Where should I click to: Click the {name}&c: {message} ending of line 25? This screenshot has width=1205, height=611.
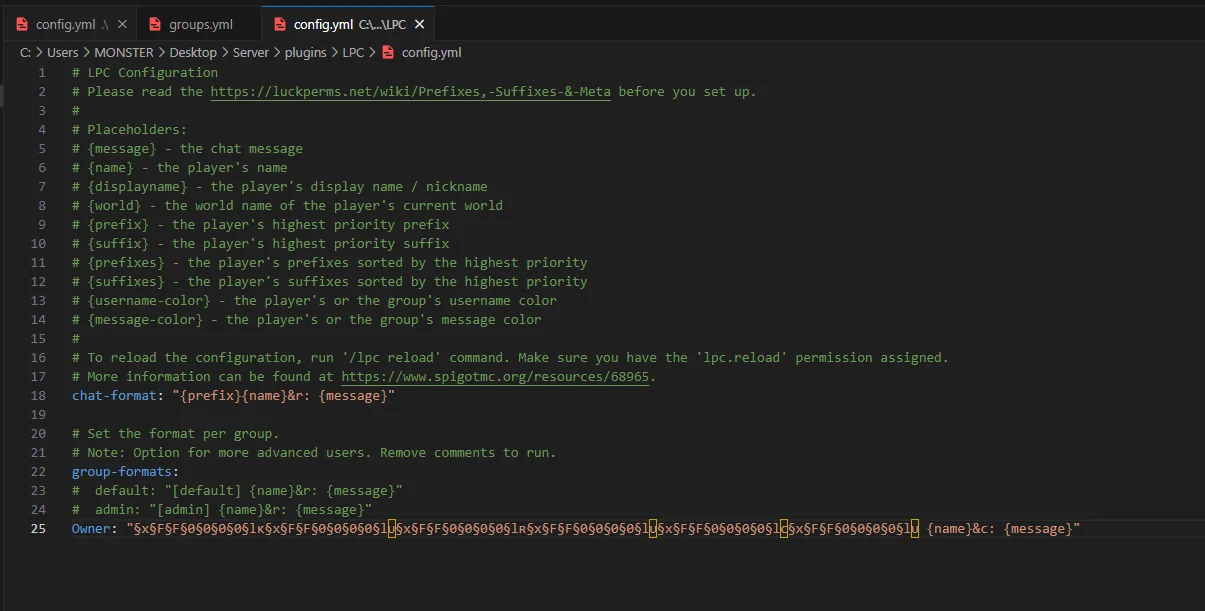[1000, 528]
